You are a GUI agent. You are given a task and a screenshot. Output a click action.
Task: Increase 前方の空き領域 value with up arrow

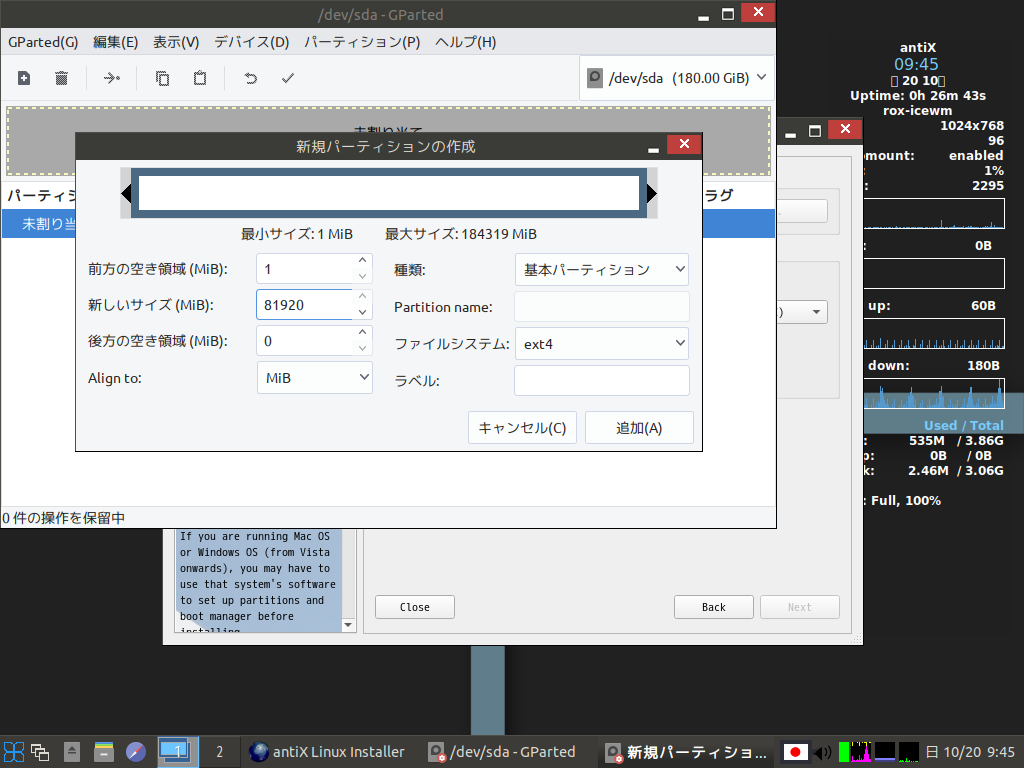[362, 260]
